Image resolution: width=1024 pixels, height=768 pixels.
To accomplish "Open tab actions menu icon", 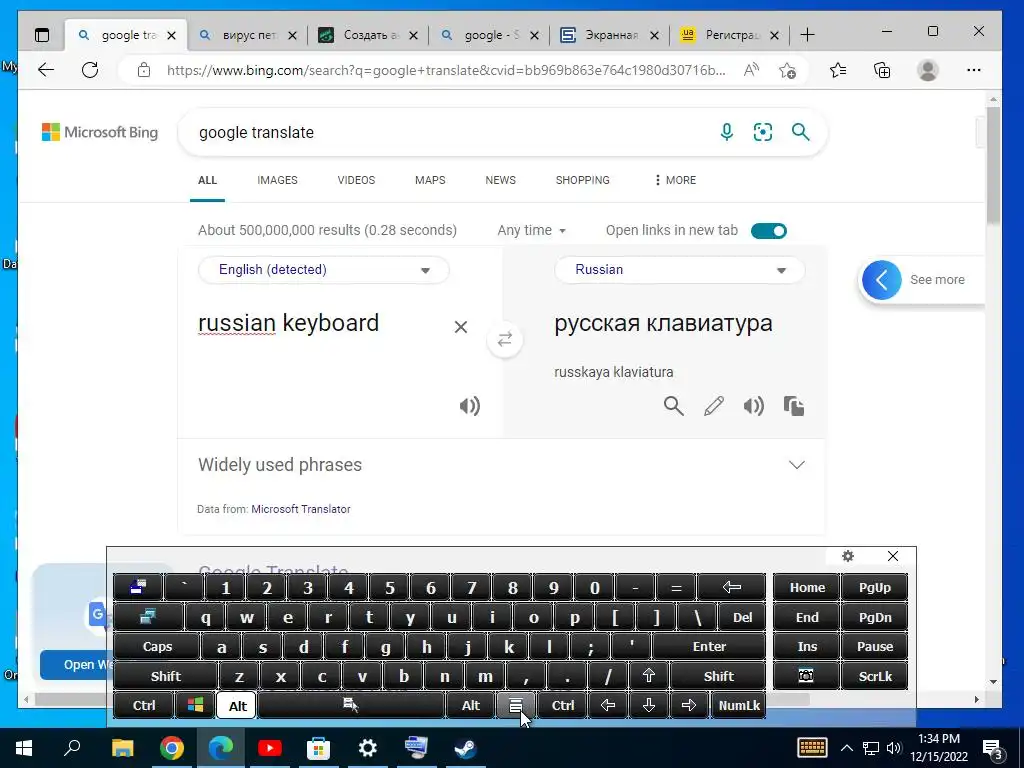I will [42, 35].
